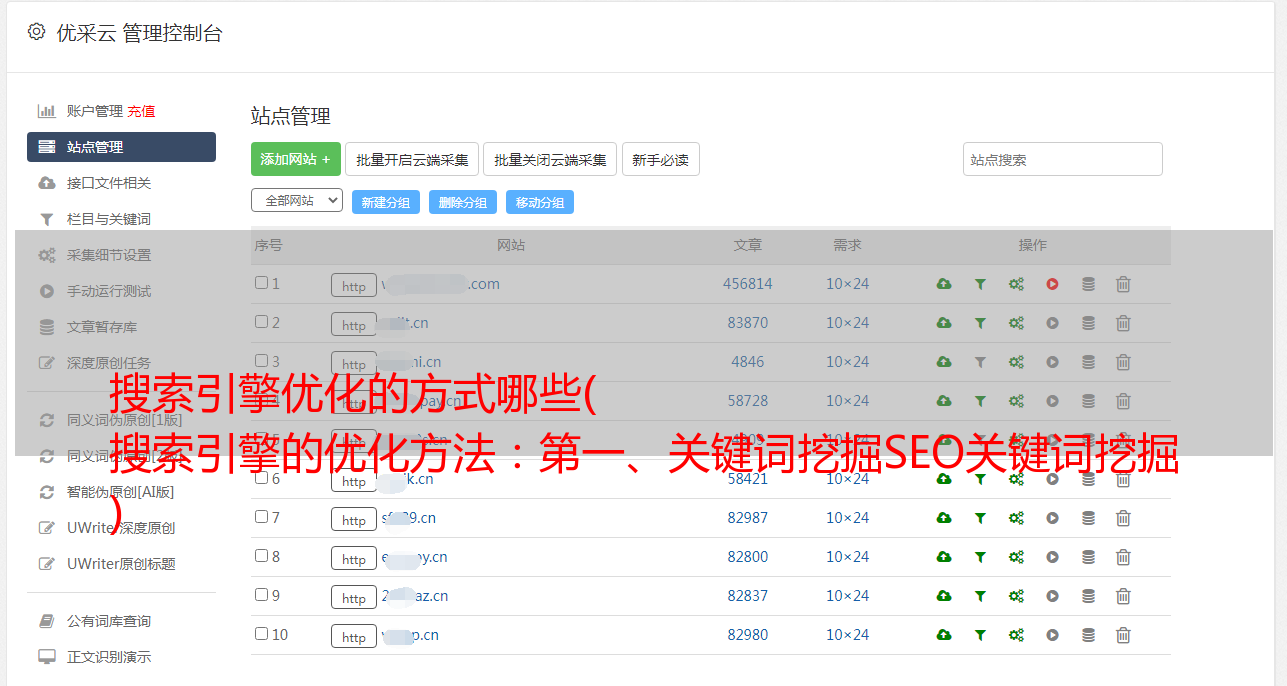
Task: Click the gray filter icon in row 3
Action: [980, 362]
